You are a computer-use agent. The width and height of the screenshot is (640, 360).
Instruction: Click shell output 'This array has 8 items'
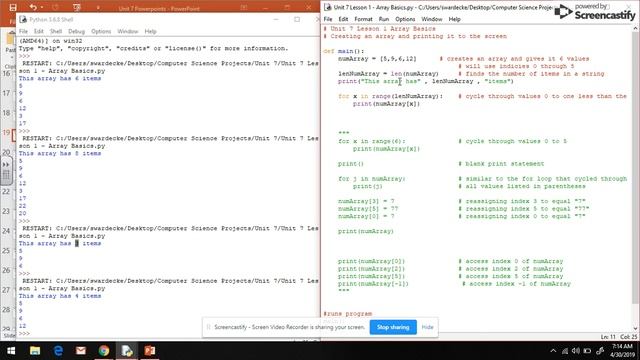tap(60, 153)
